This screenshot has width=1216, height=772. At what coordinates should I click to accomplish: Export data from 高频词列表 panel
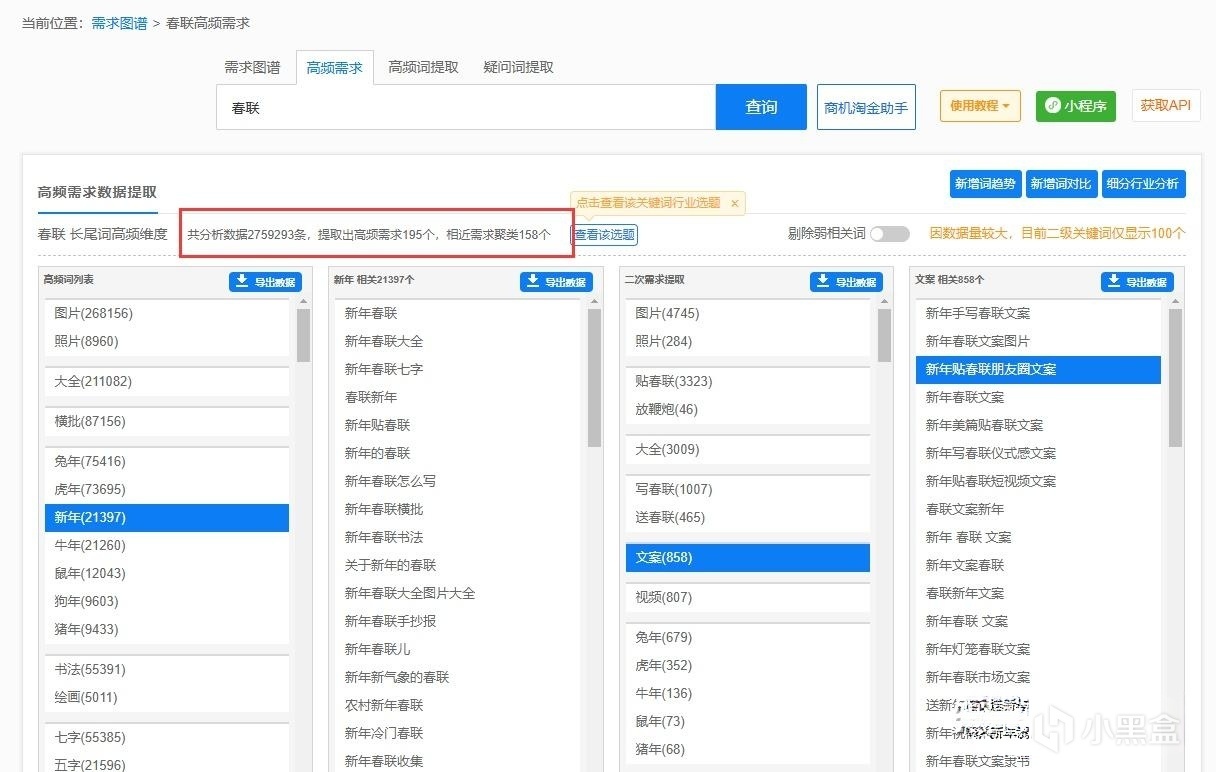[x=265, y=282]
